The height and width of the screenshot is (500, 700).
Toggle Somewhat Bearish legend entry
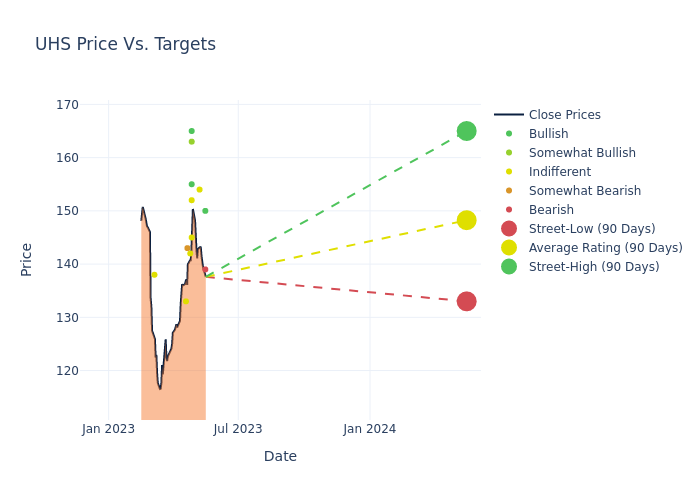[x=584, y=191]
